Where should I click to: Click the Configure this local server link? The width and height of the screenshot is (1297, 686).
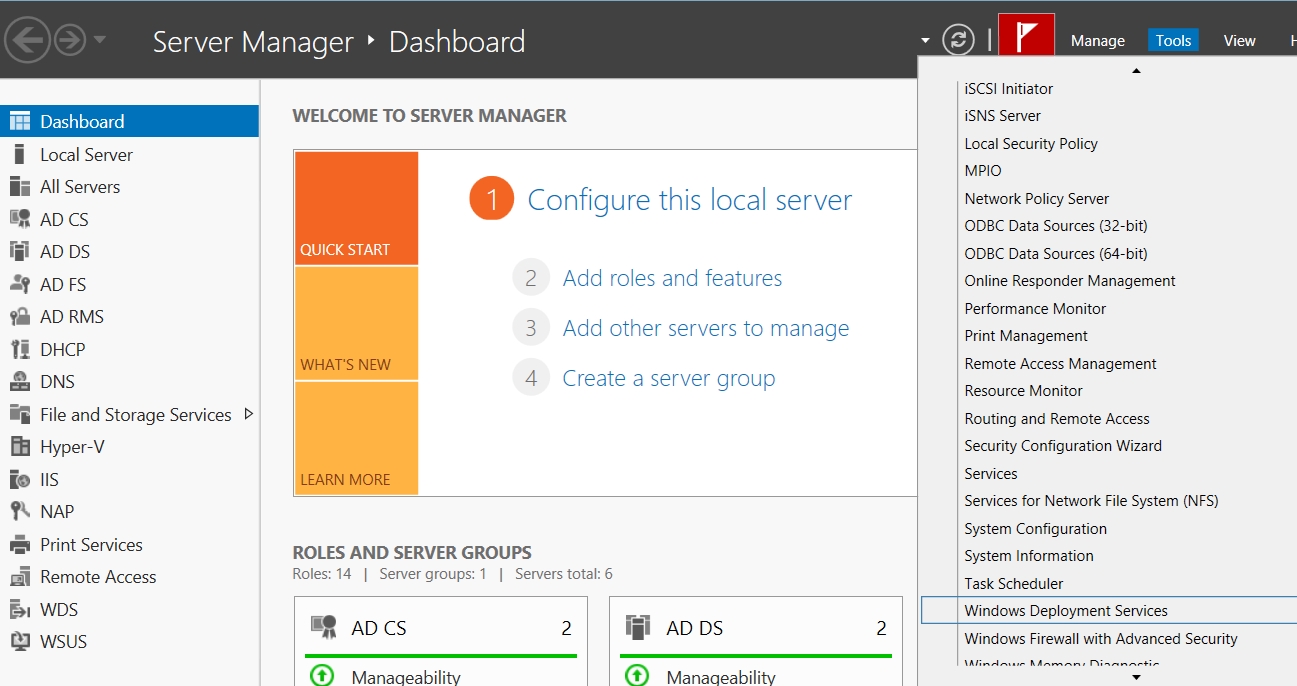click(x=690, y=200)
